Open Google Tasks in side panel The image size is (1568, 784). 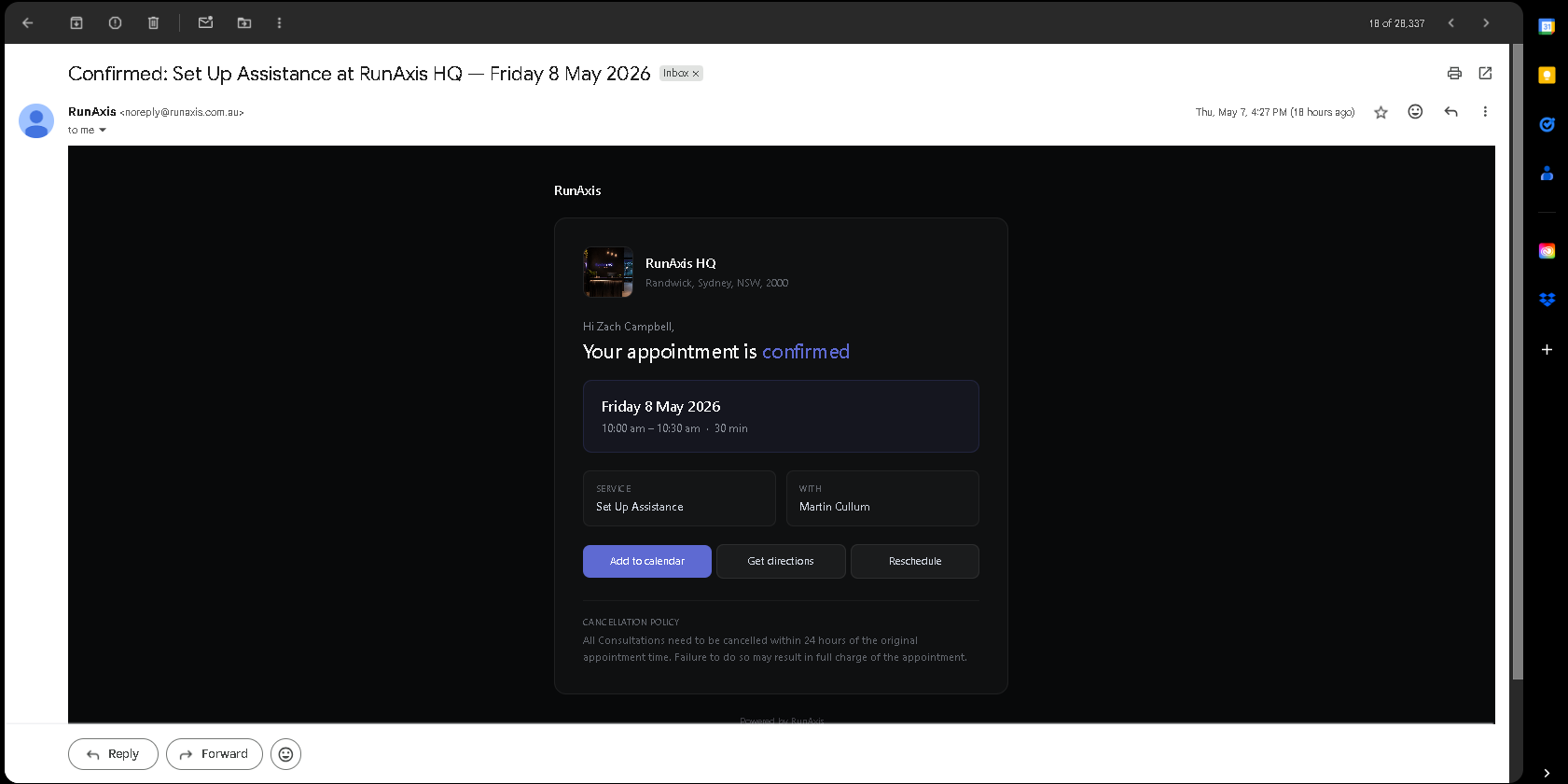tap(1547, 124)
